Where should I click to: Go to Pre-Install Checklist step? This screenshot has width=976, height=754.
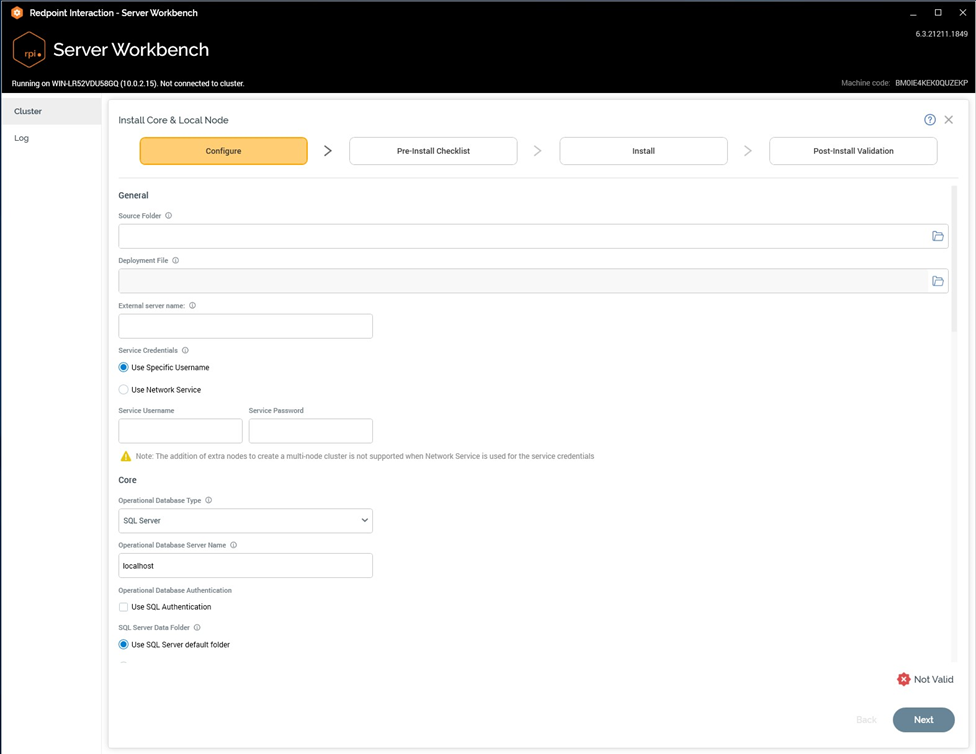point(433,151)
